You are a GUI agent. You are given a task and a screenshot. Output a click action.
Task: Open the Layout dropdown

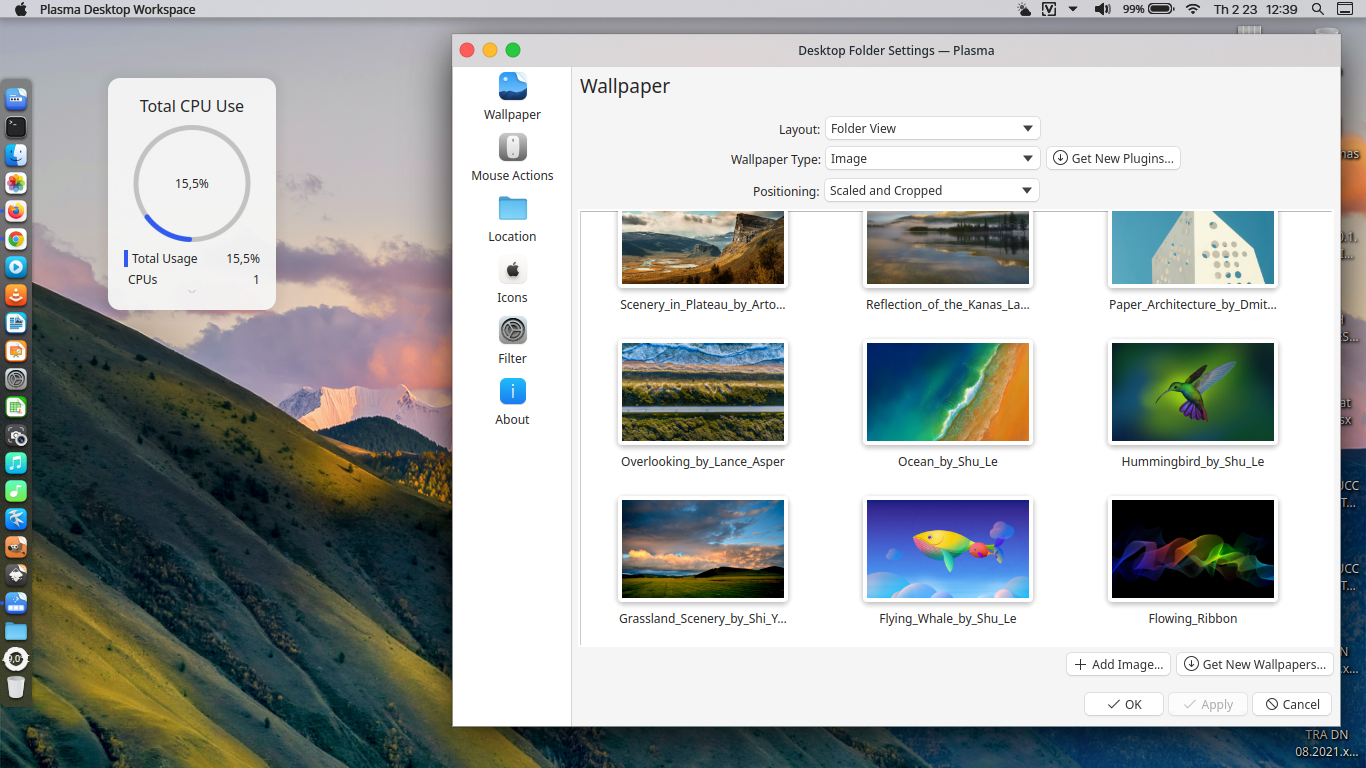click(x=932, y=128)
